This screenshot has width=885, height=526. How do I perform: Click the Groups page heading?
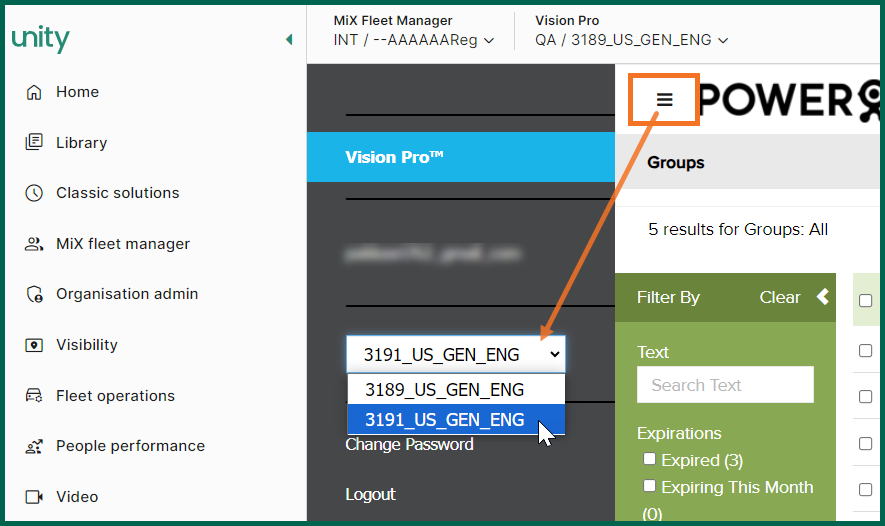click(676, 163)
